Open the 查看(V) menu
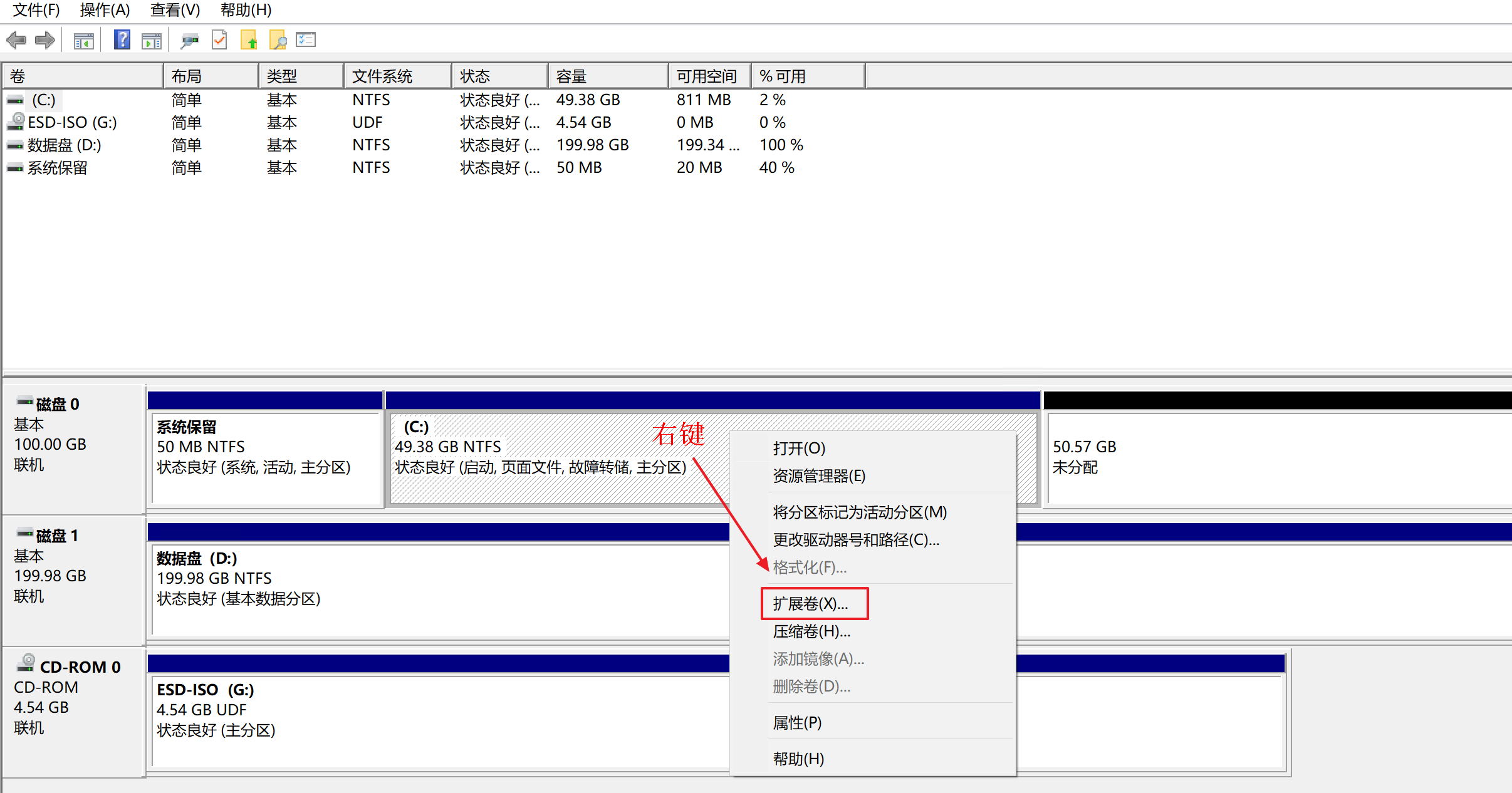The height and width of the screenshot is (793, 1512). [175, 10]
